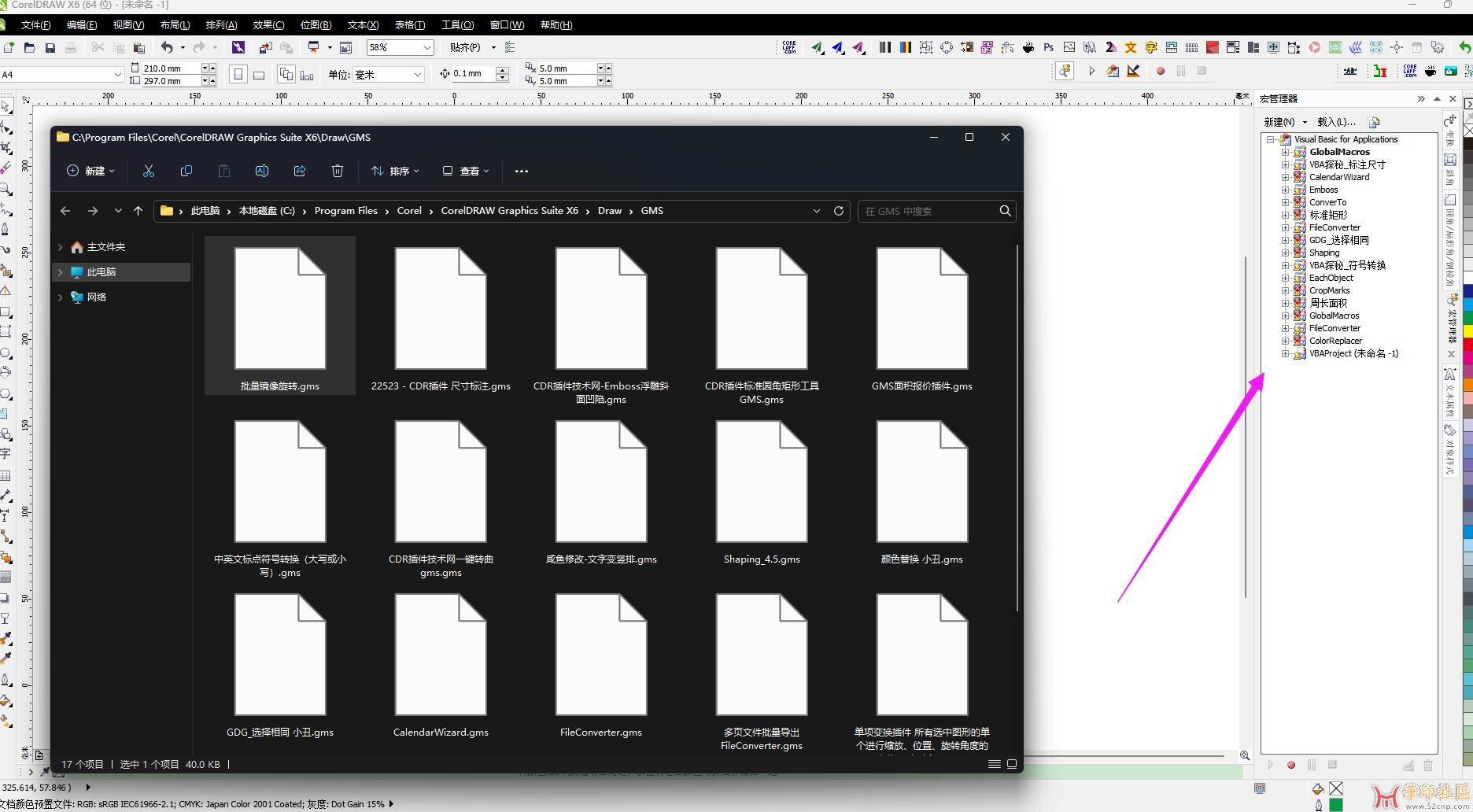The height and width of the screenshot is (812, 1473).
Task: Open the 编辑(E) menu
Action: pos(82,25)
